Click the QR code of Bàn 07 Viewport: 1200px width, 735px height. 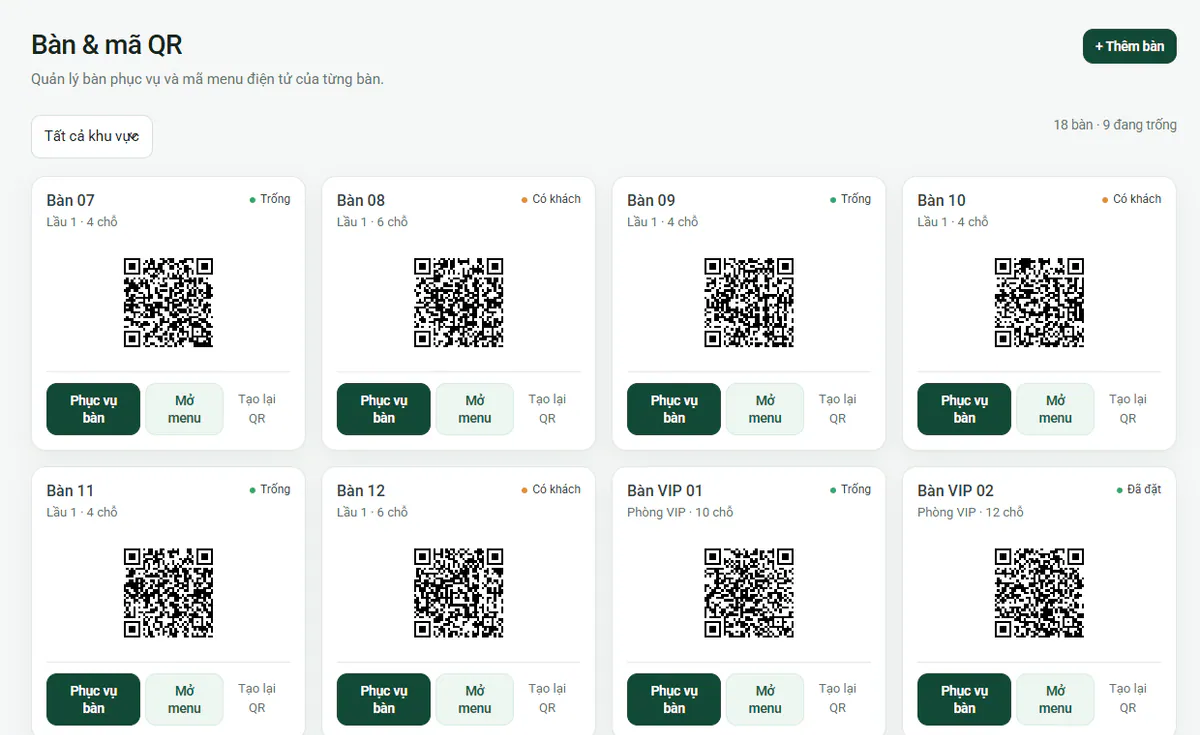click(168, 302)
